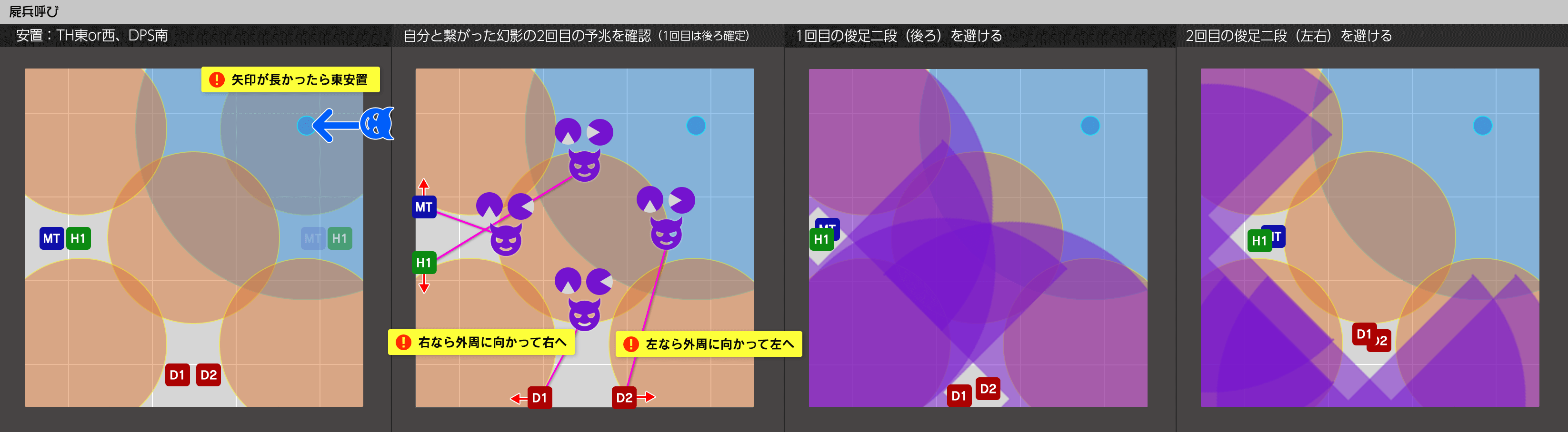The width and height of the screenshot is (1568, 432).
Task: Click the red left arrow beside D1
Action: [x=518, y=399]
